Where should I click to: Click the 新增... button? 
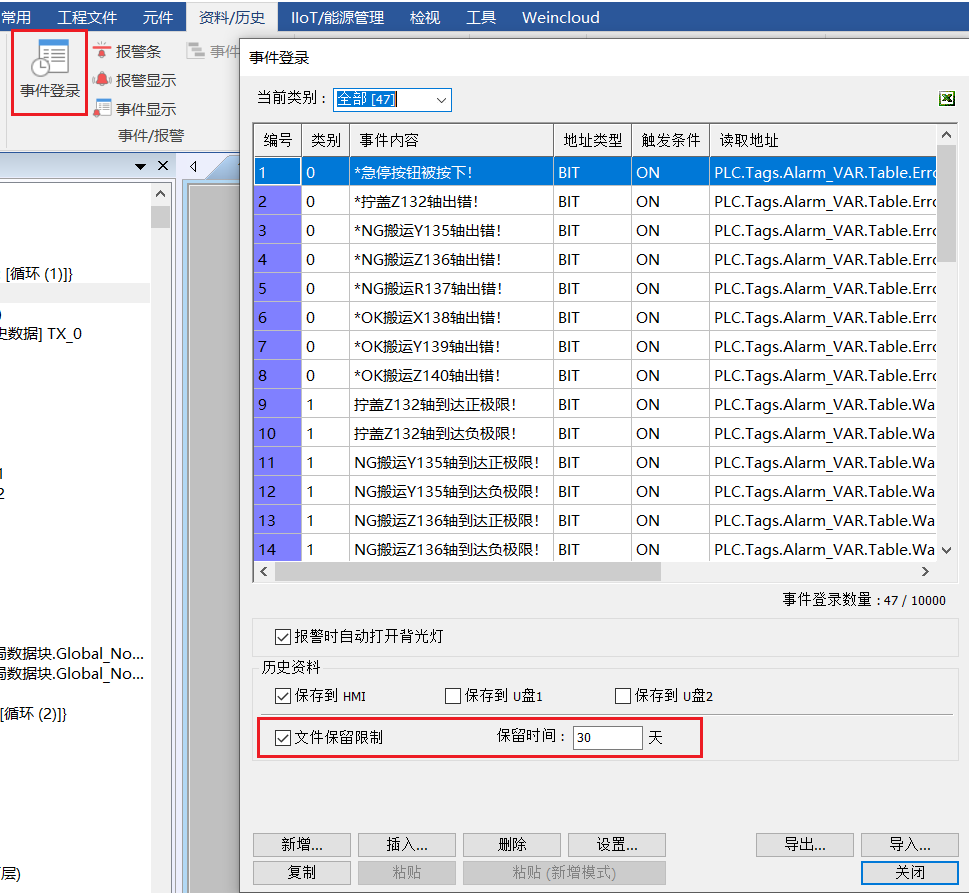pyautogui.click(x=301, y=844)
